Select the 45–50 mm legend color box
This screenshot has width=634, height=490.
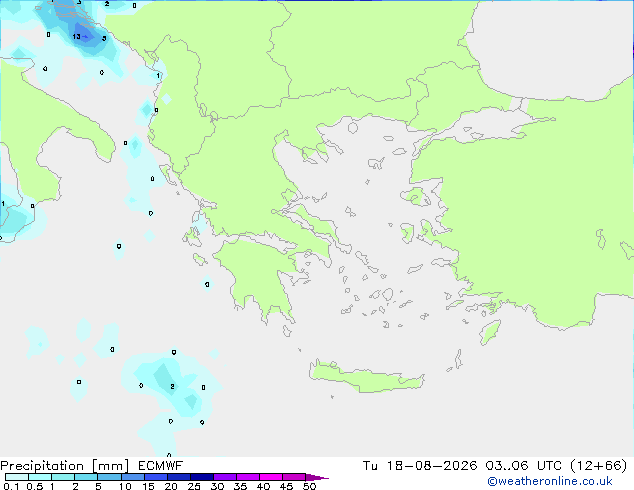click(294, 477)
